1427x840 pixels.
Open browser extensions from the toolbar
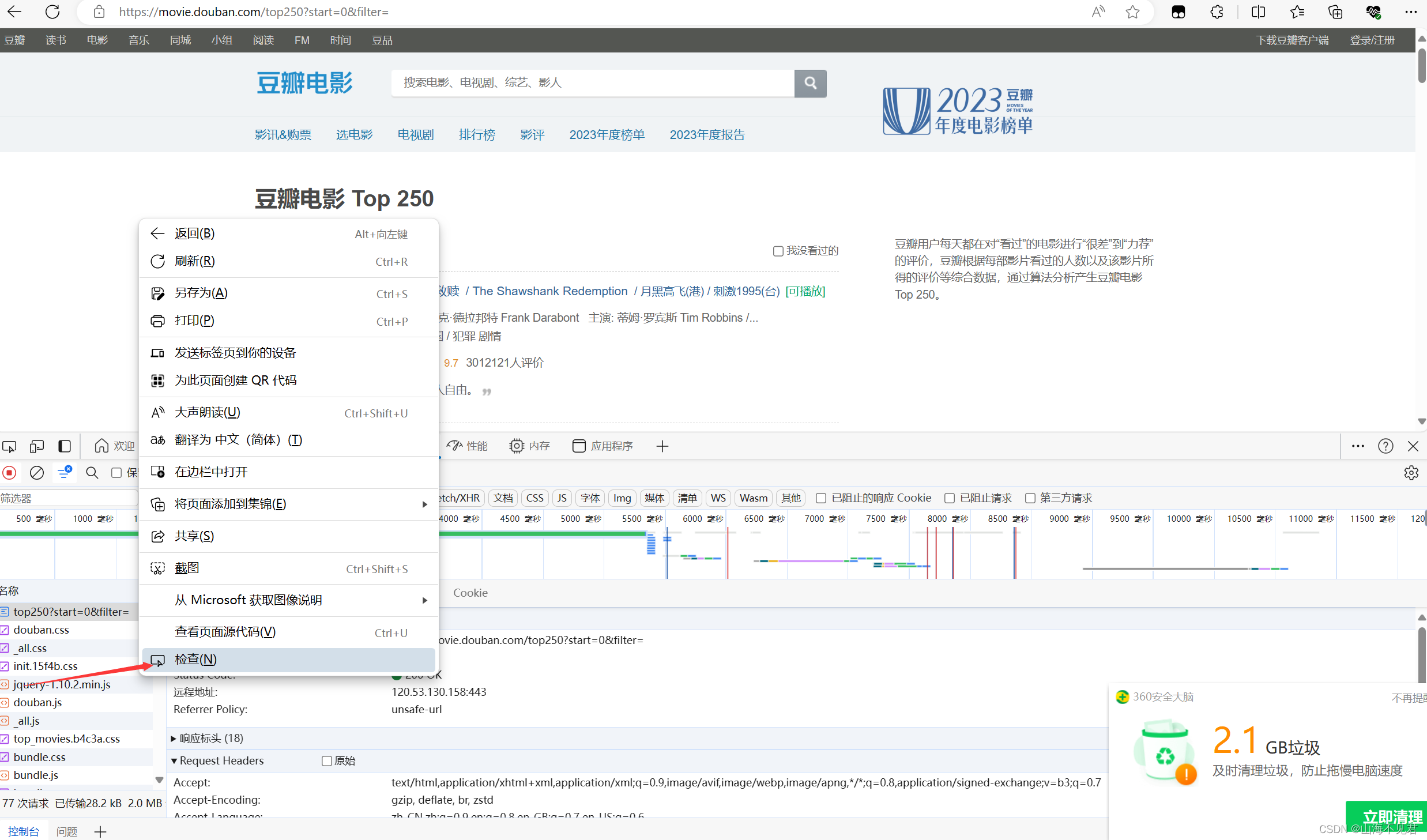tap(1216, 12)
